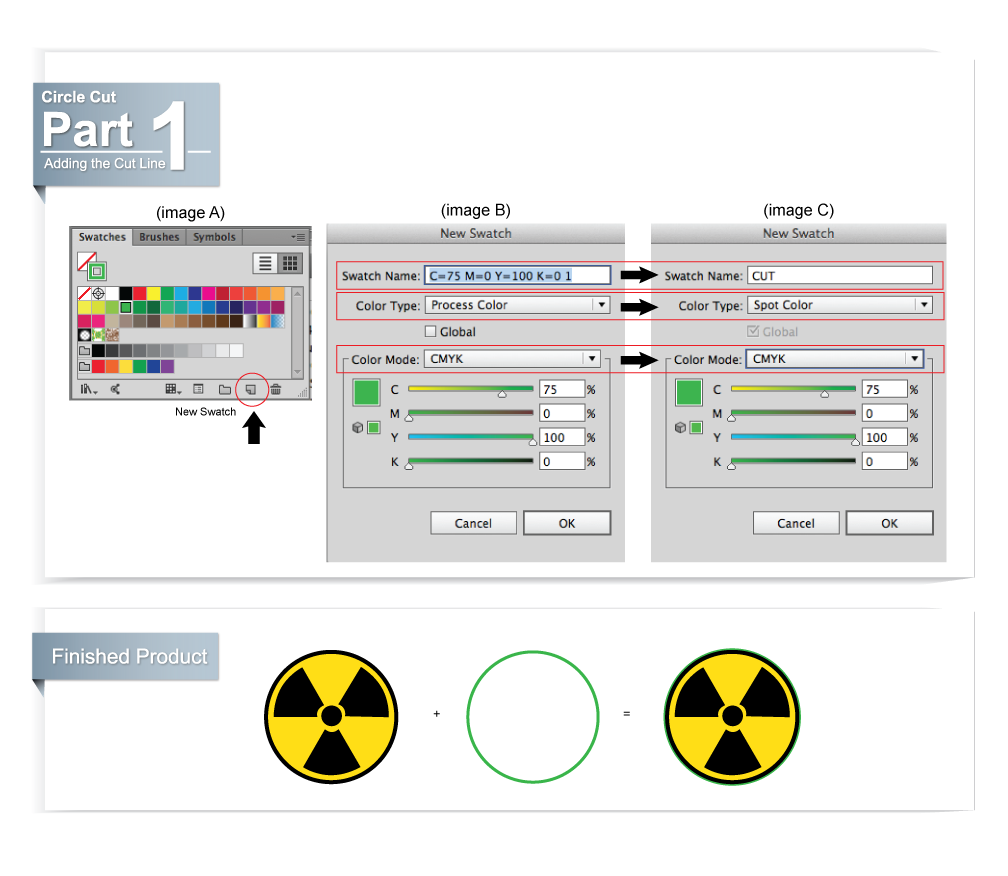
Task: Click the brights color group folder icon
Action: click(x=84, y=367)
